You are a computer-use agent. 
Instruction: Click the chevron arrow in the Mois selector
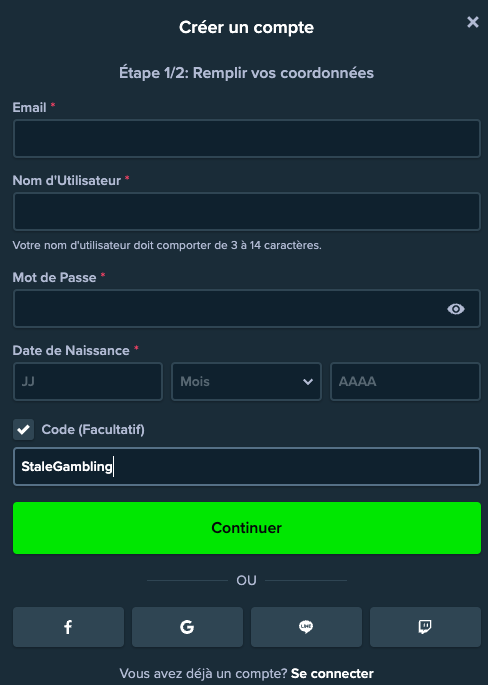pos(308,382)
